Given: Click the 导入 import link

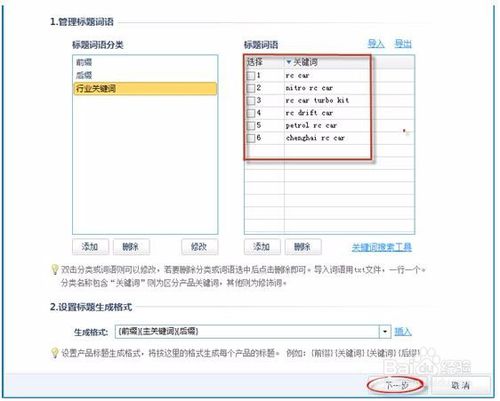Looking at the screenshot, I should coord(376,44).
